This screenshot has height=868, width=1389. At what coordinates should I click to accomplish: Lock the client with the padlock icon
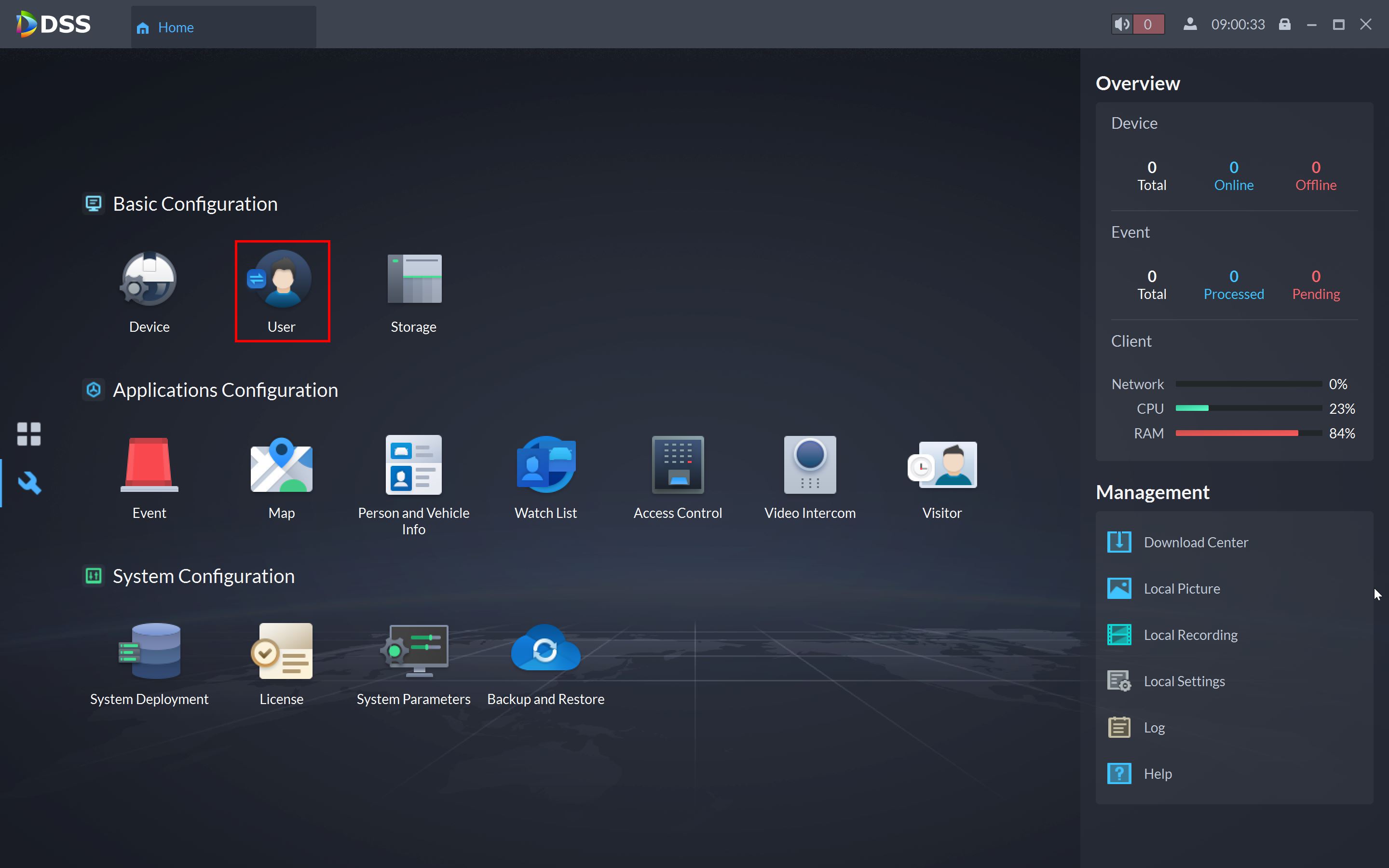(x=1285, y=24)
